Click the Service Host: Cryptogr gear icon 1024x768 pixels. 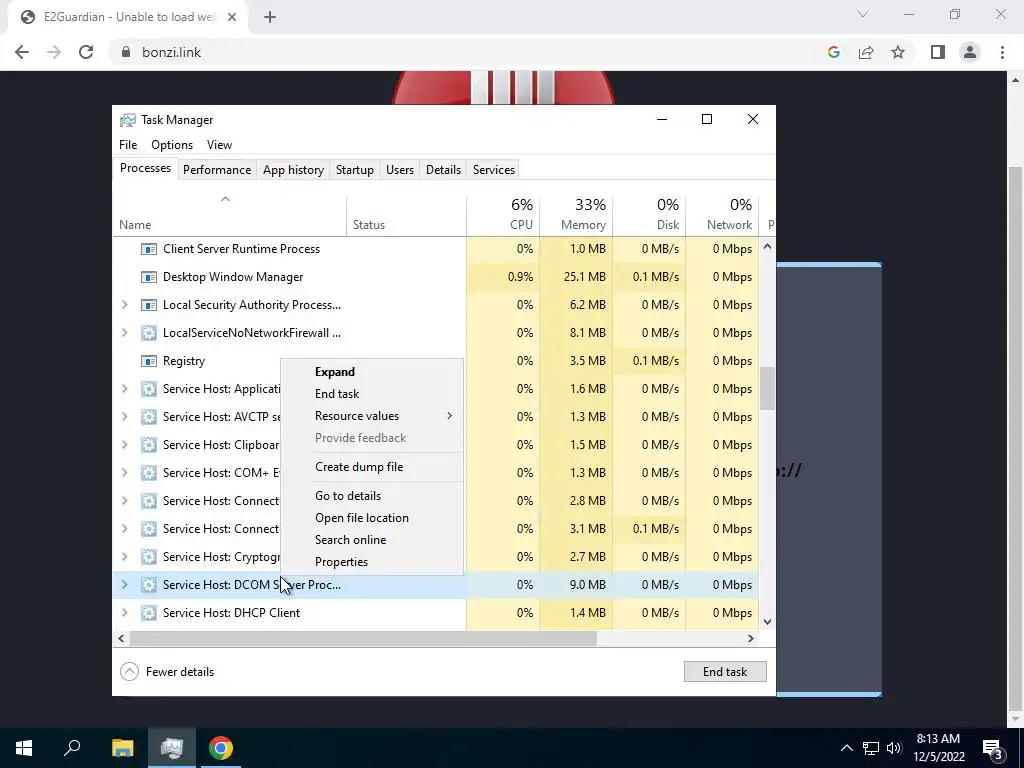coord(149,557)
